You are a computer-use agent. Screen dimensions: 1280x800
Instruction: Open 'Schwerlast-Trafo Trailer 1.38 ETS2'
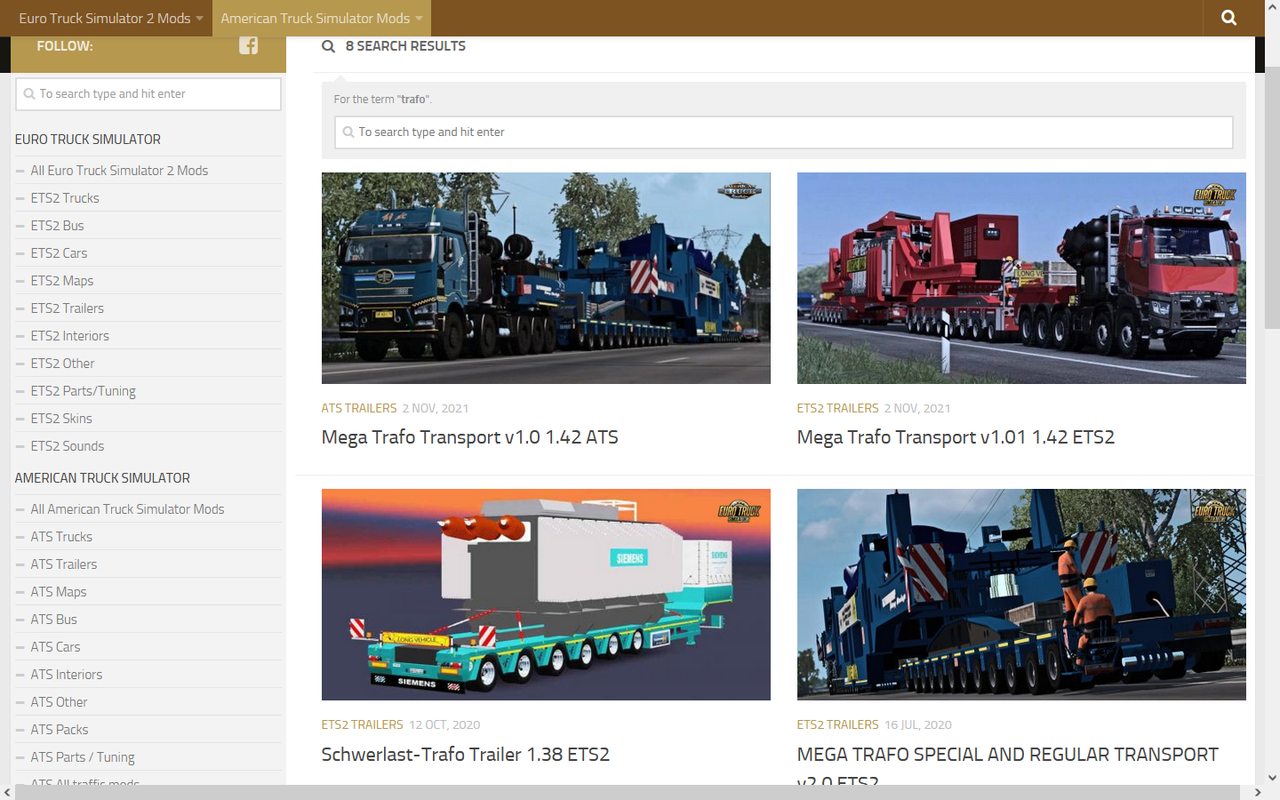[x=465, y=754]
